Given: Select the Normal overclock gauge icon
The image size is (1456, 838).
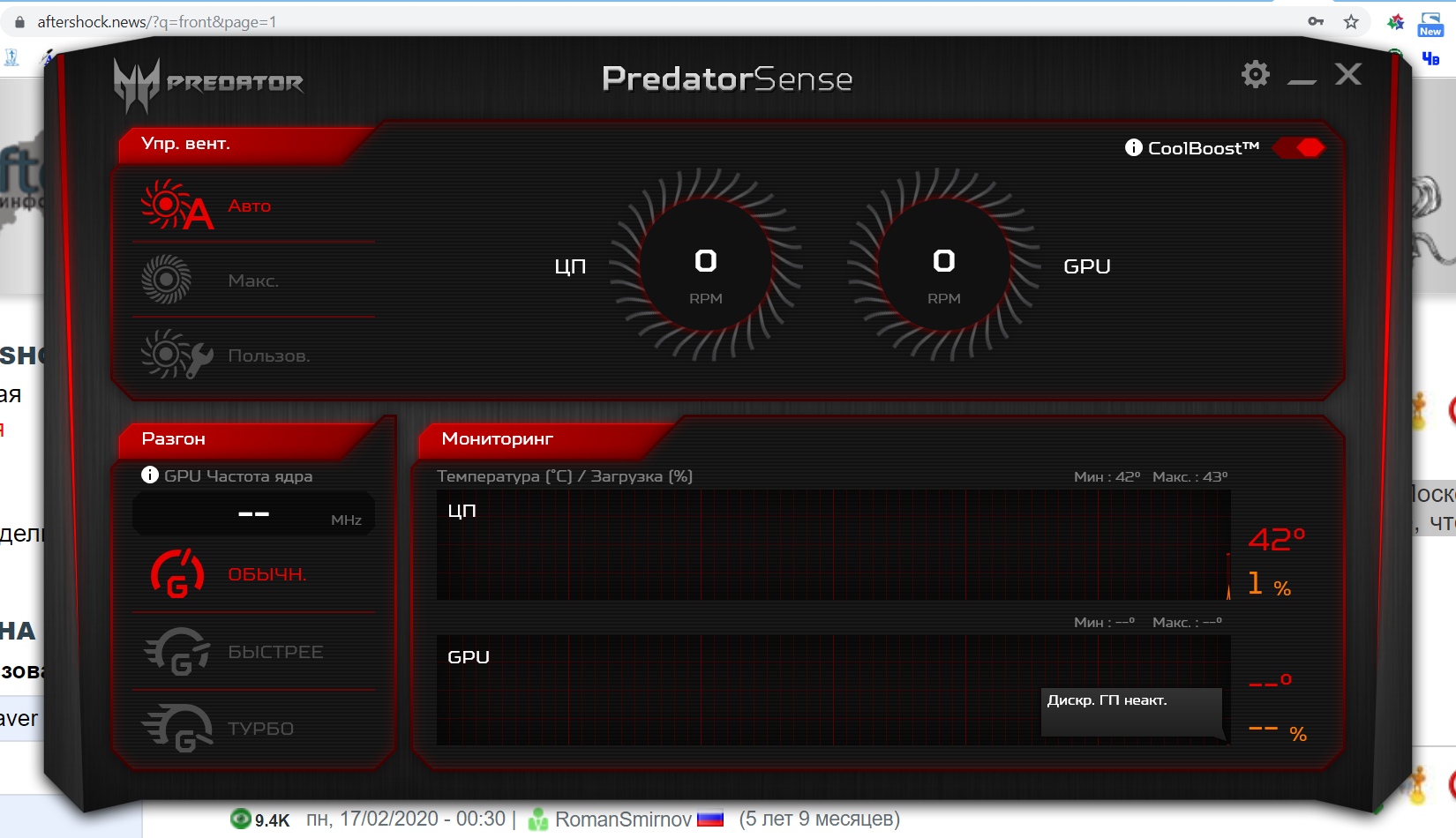Looking at the screenshot, I should coord(177,574).
